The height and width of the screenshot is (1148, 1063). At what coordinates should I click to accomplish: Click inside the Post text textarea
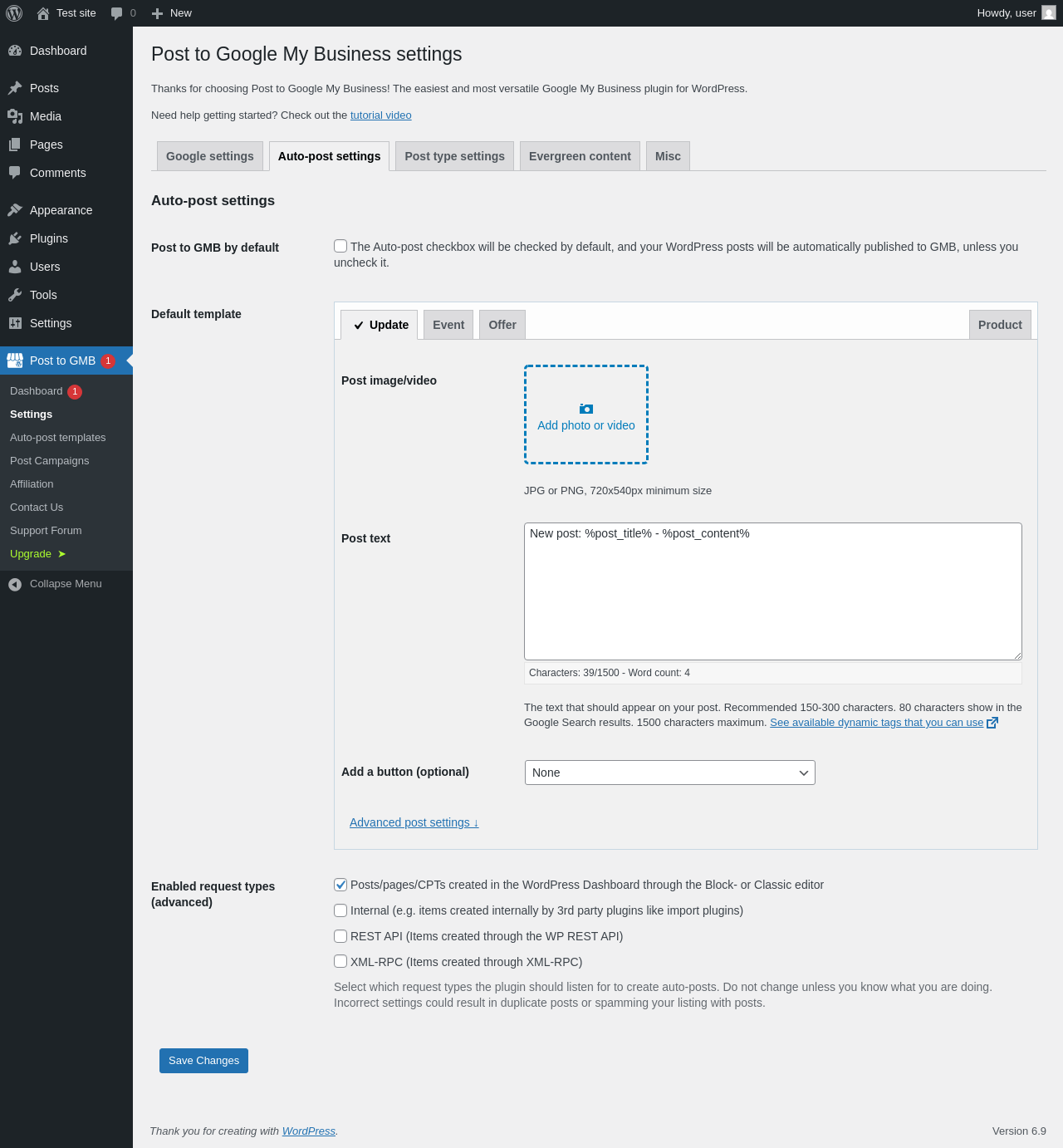(773, 591)
